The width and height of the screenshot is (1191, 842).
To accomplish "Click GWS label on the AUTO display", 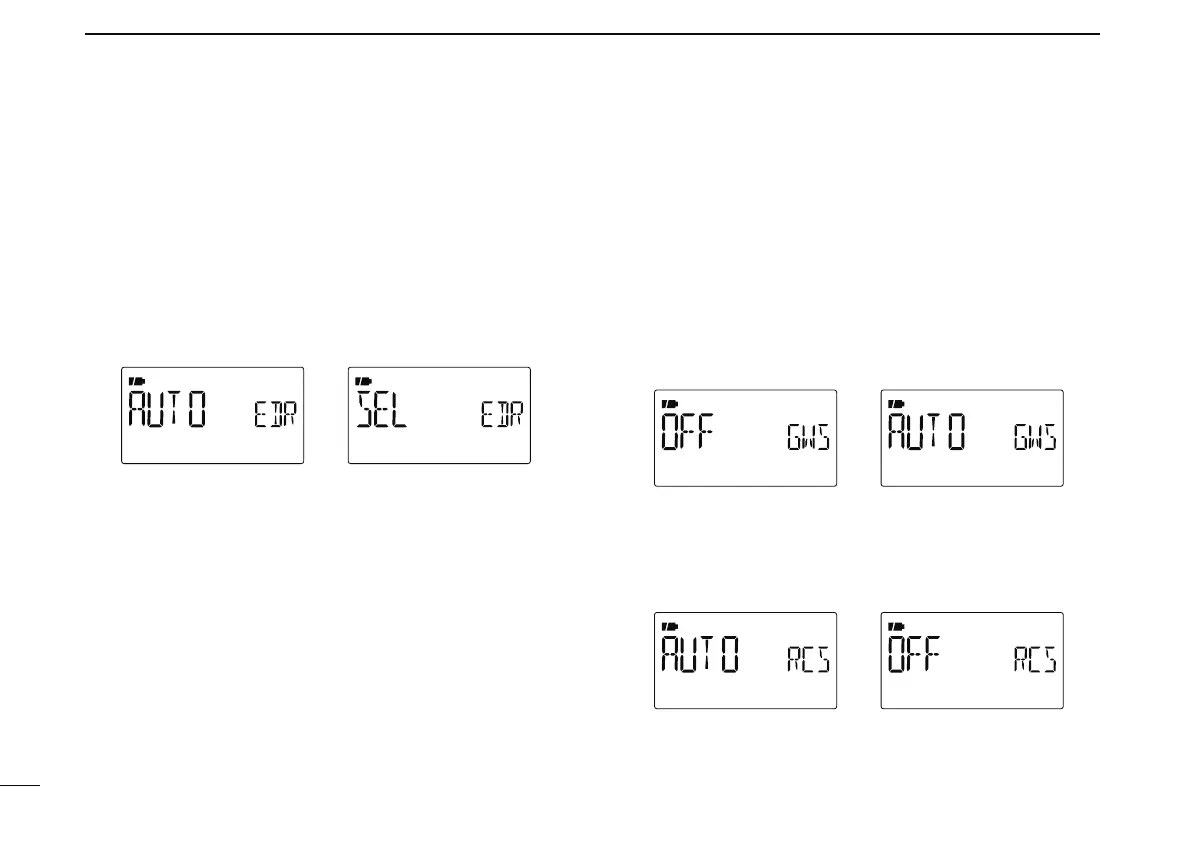I will pos(1034,440).
